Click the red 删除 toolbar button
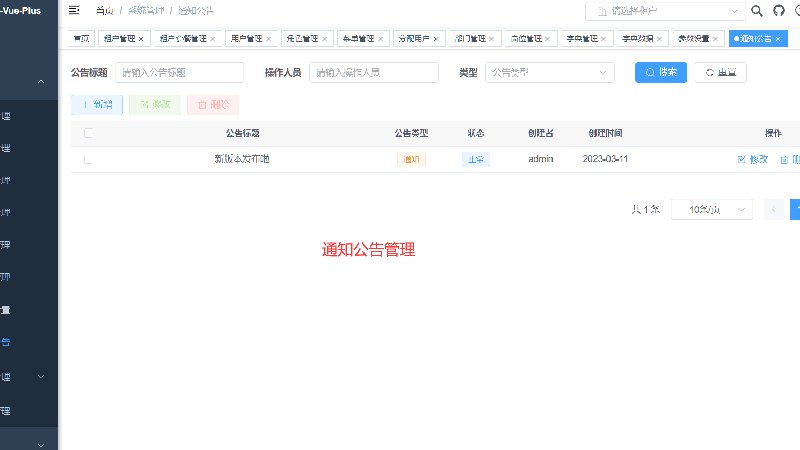 point(213,105)
